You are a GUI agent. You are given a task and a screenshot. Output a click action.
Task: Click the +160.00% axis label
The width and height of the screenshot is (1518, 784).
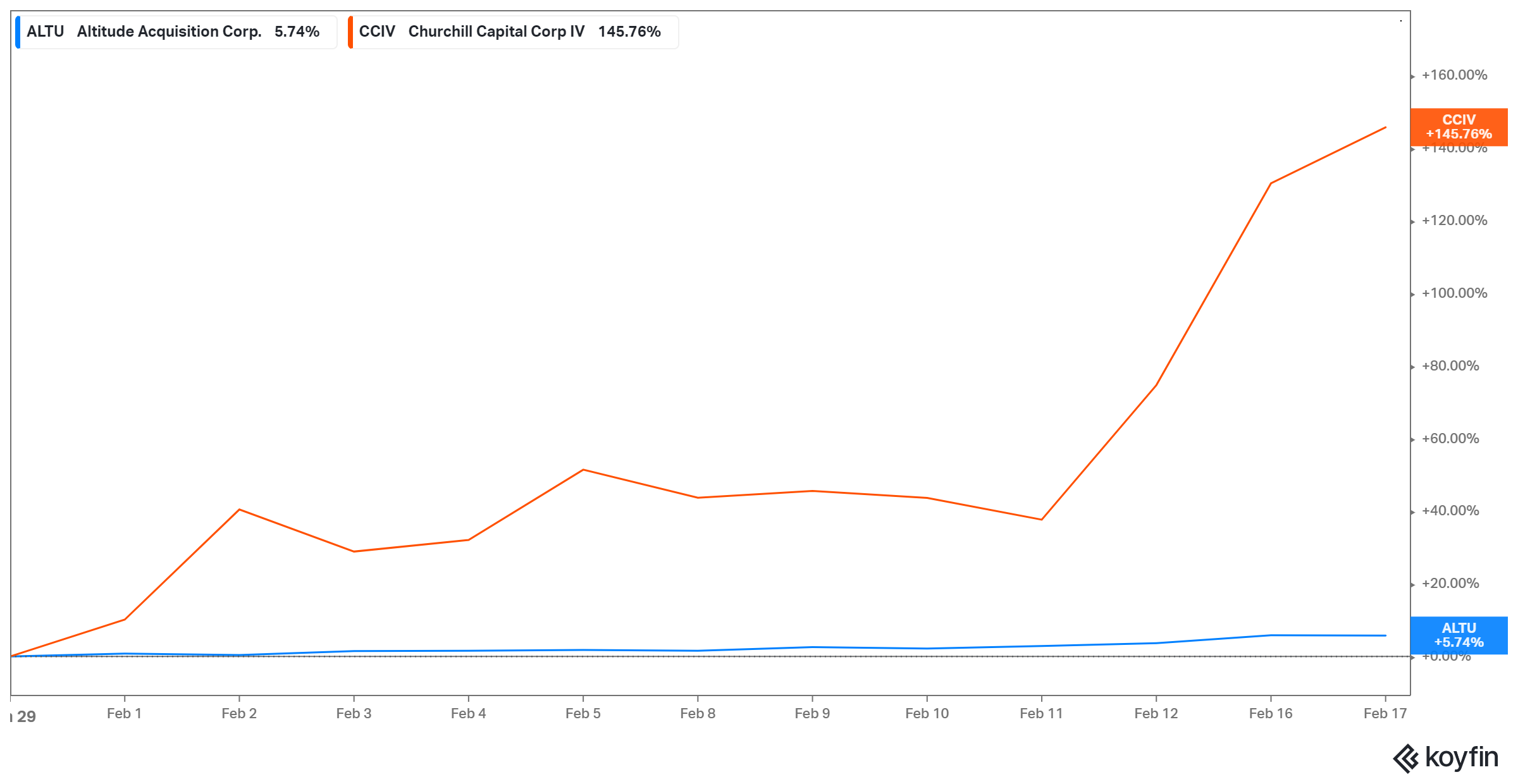[x=1454, y=75]
